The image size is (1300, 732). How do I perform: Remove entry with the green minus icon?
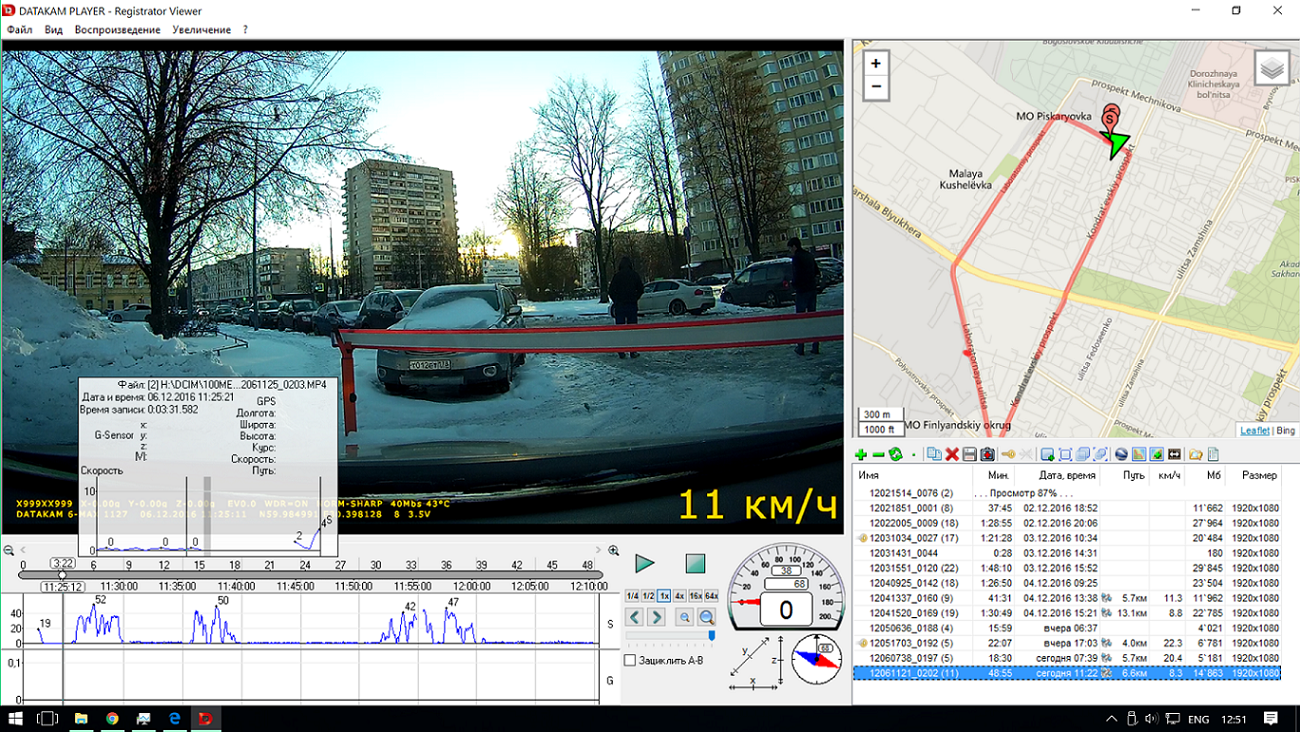coord(878,454)
